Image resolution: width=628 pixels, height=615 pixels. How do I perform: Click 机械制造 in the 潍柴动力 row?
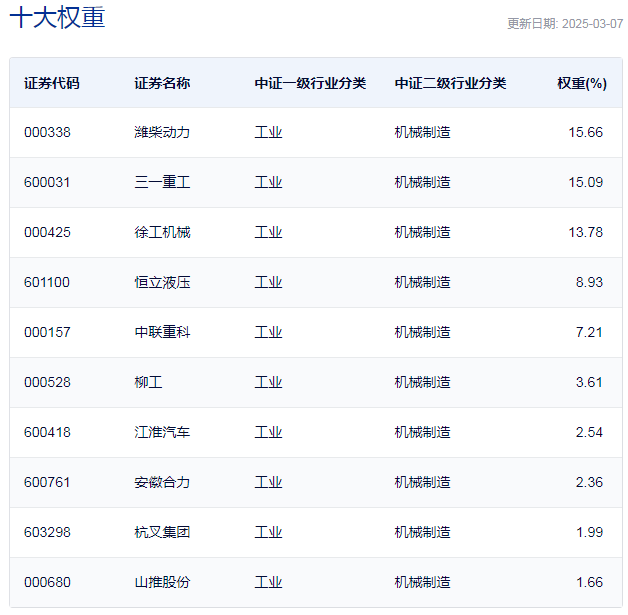pyautogui.click(x=423, y=133)
